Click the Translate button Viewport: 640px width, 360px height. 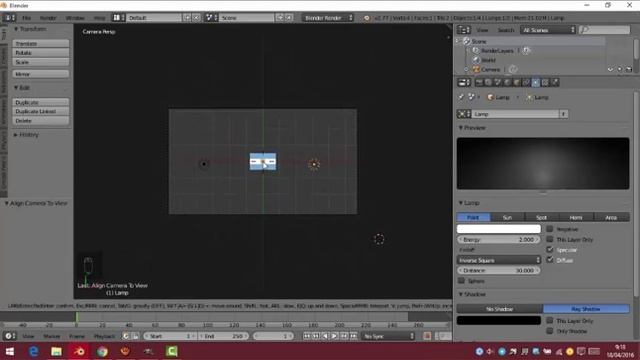pos(41,43)
